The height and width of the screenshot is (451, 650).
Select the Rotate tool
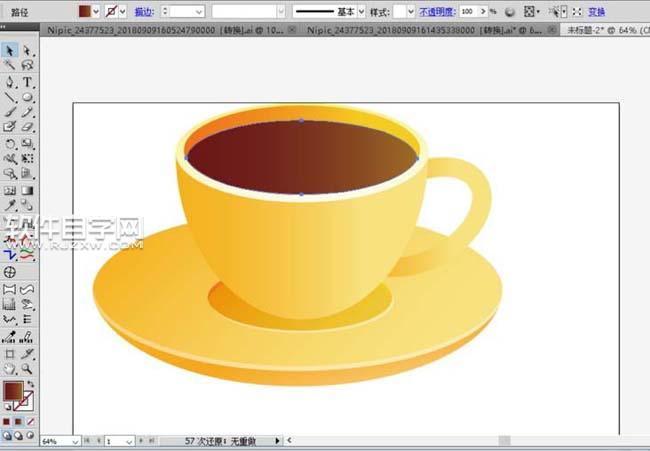click(x=10, y=144)
